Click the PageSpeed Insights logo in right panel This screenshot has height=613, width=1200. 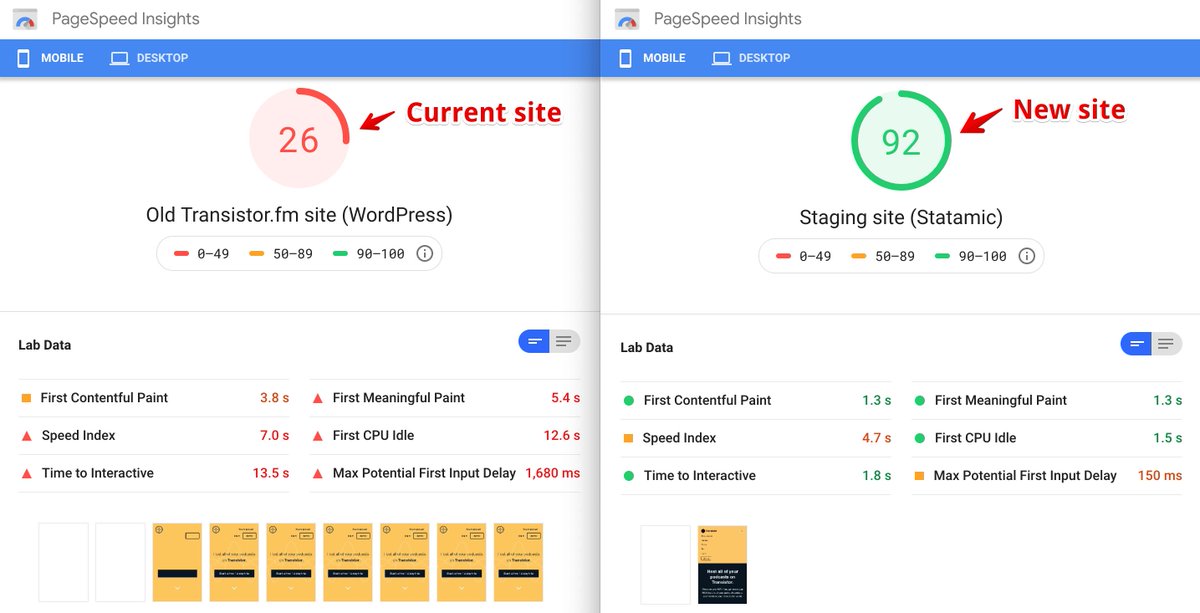coord(627,19)
